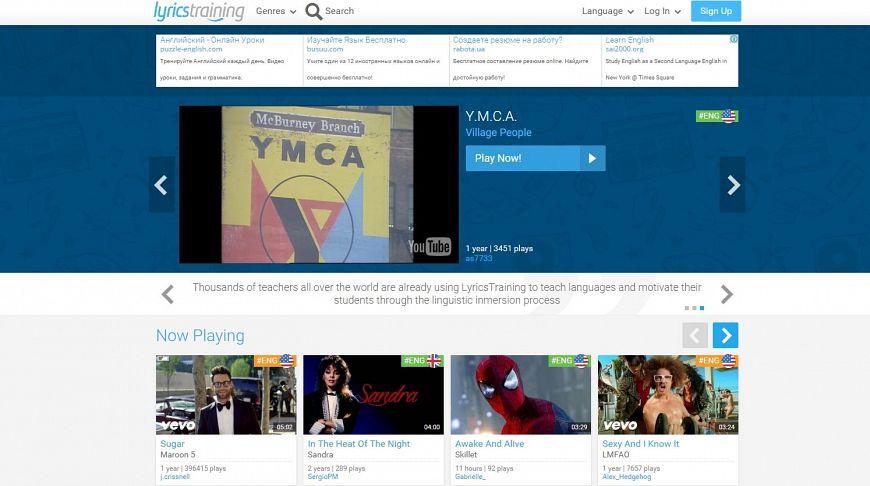Open Awake And Alive title link
870x486 pixels.
489,444
